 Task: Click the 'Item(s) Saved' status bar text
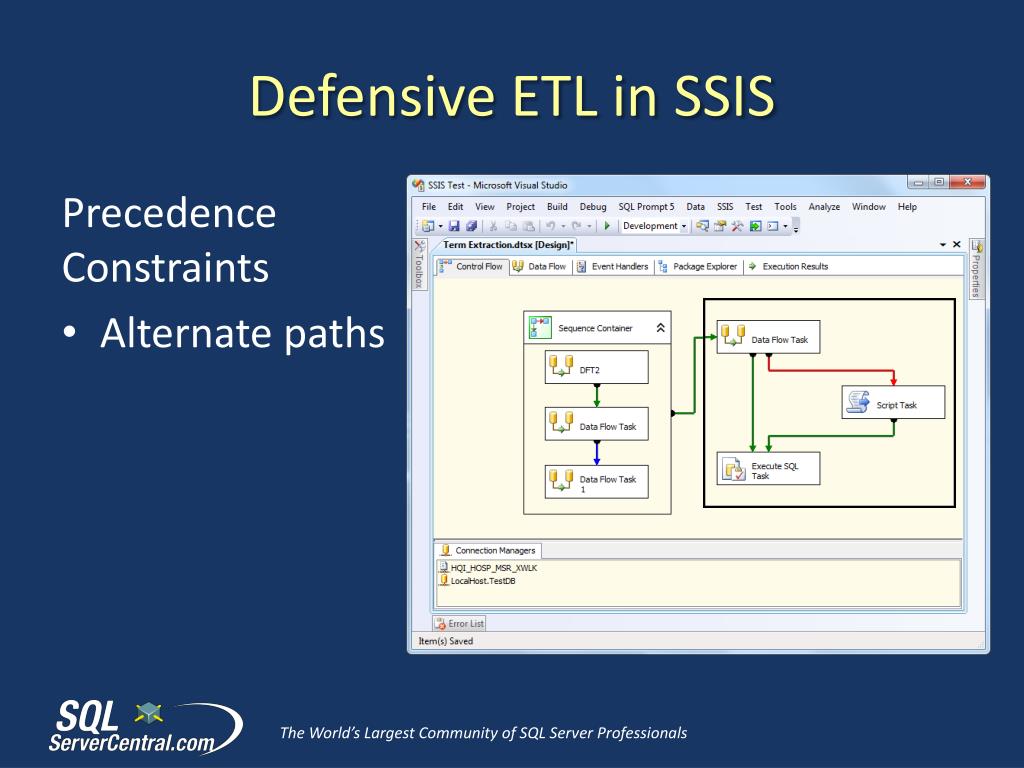446,641
